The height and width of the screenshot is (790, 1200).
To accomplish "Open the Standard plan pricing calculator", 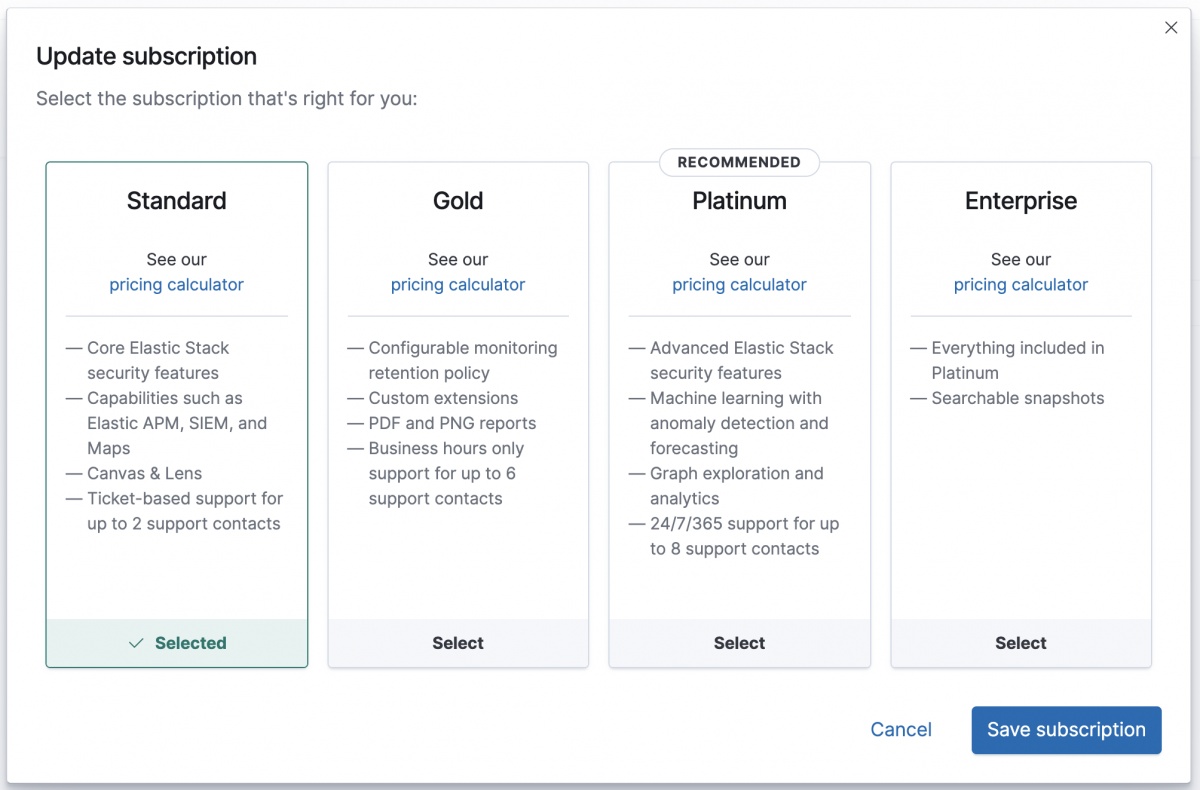I will (x=176, y=285).
